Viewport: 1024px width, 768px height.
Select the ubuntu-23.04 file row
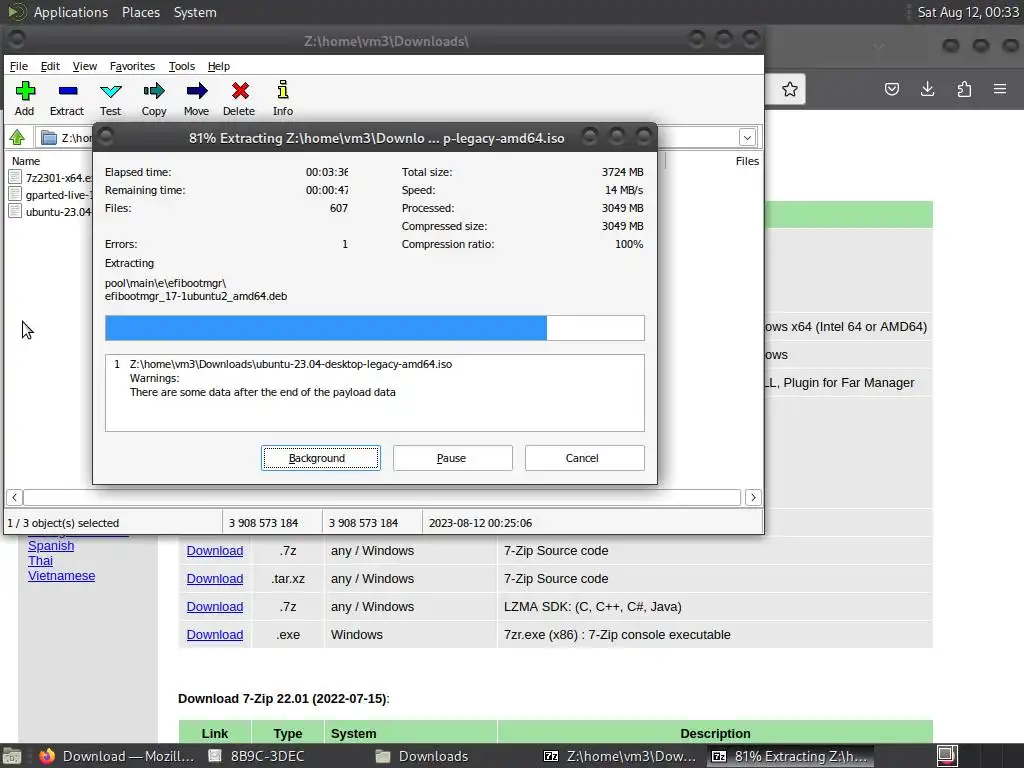pos(51,212)
